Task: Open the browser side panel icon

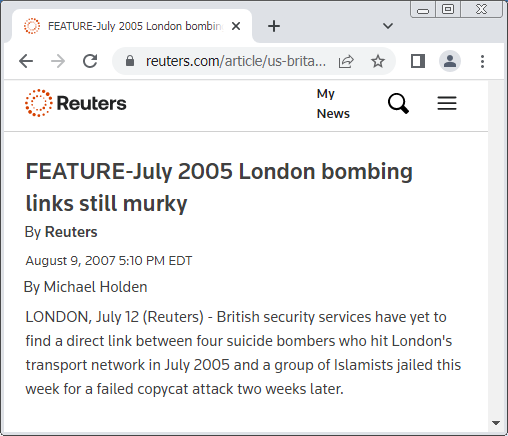Action: click(x=418, y=61)
